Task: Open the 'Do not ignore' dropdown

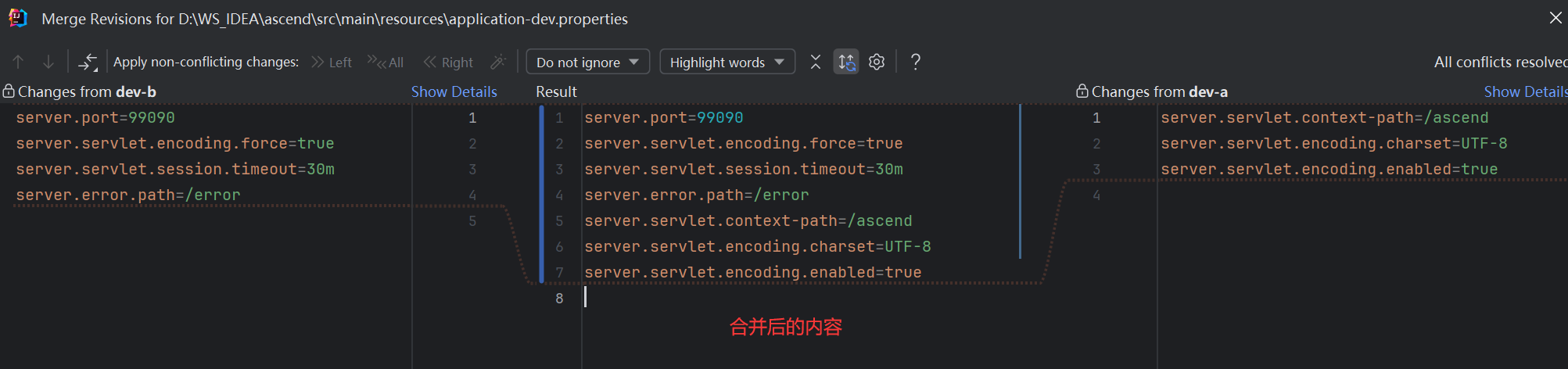Action: click(x=587, y=62)
